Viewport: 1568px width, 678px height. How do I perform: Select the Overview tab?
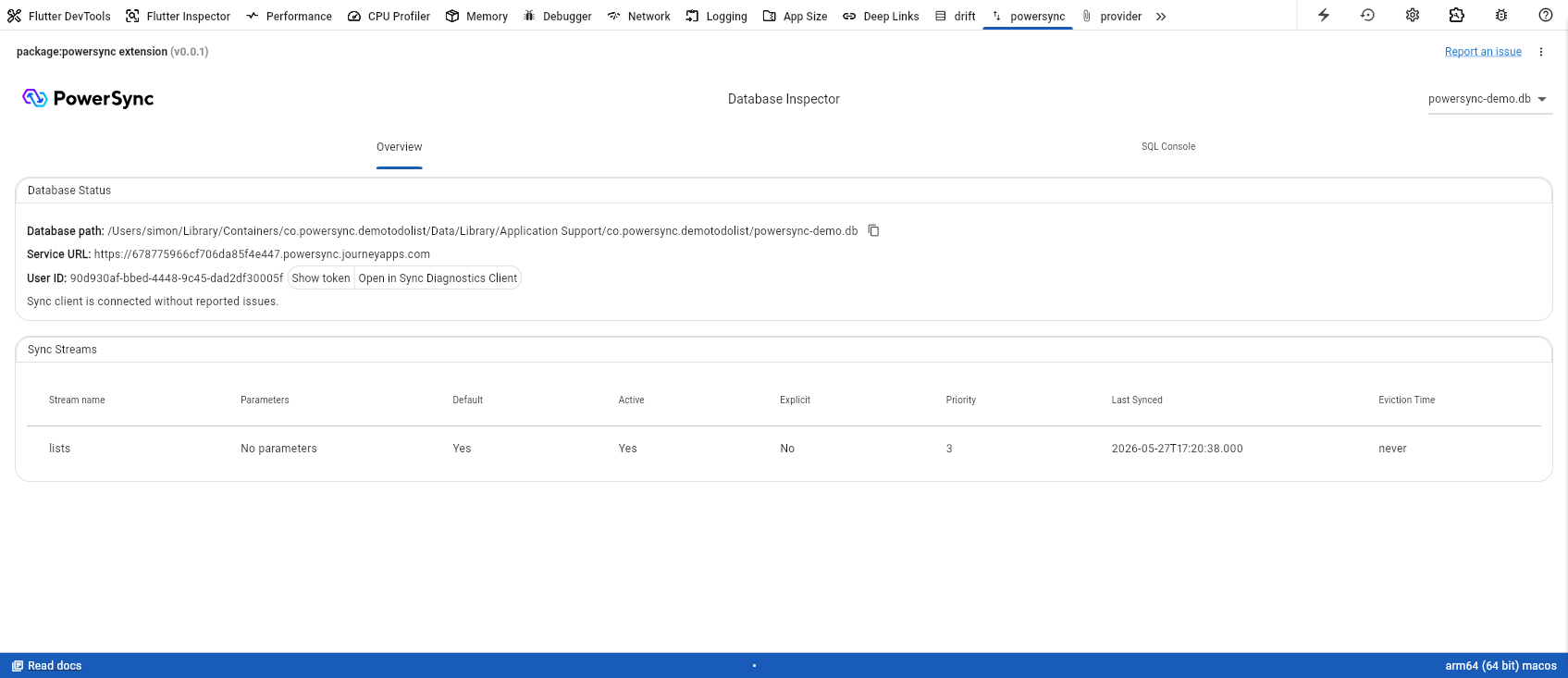tap(400, 147)
